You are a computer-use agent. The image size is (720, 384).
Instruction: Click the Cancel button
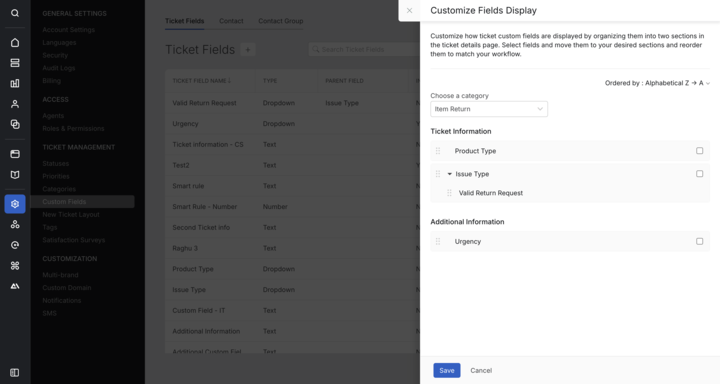pos(481,370)
